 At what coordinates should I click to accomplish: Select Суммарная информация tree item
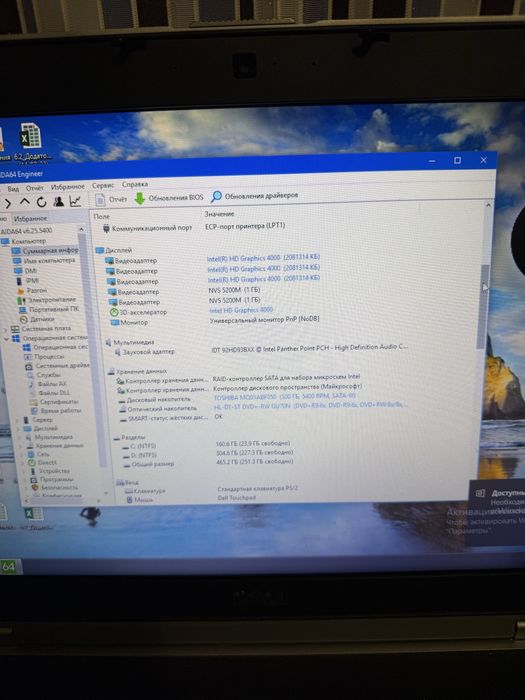(x=46, y=250)
